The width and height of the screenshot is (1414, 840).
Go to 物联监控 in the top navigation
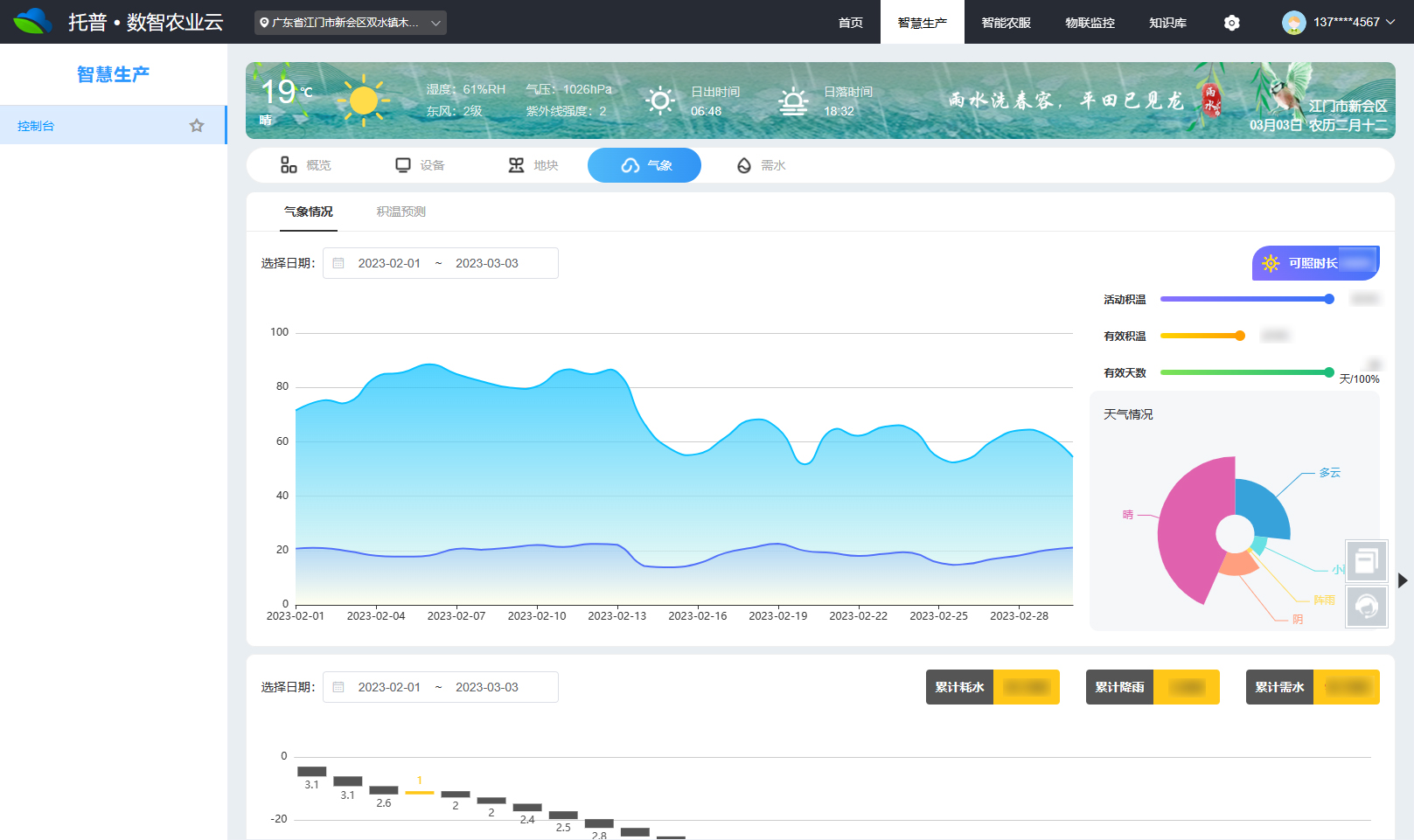click(1090, 23)
